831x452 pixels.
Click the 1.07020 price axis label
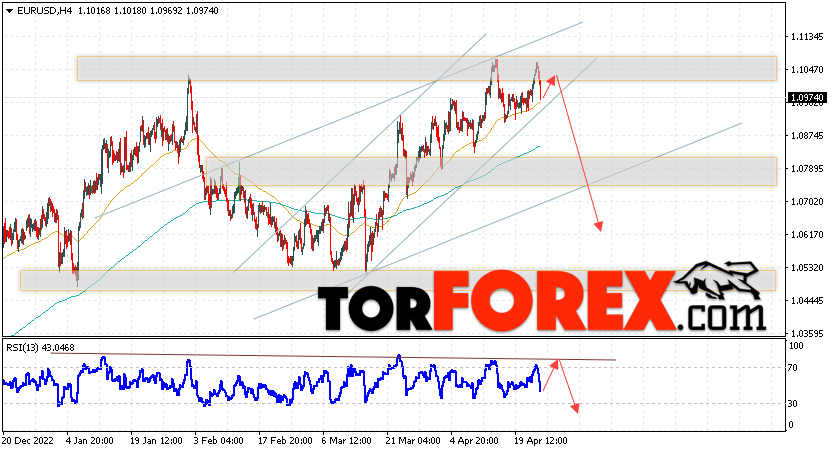click(x=807, y=201)
